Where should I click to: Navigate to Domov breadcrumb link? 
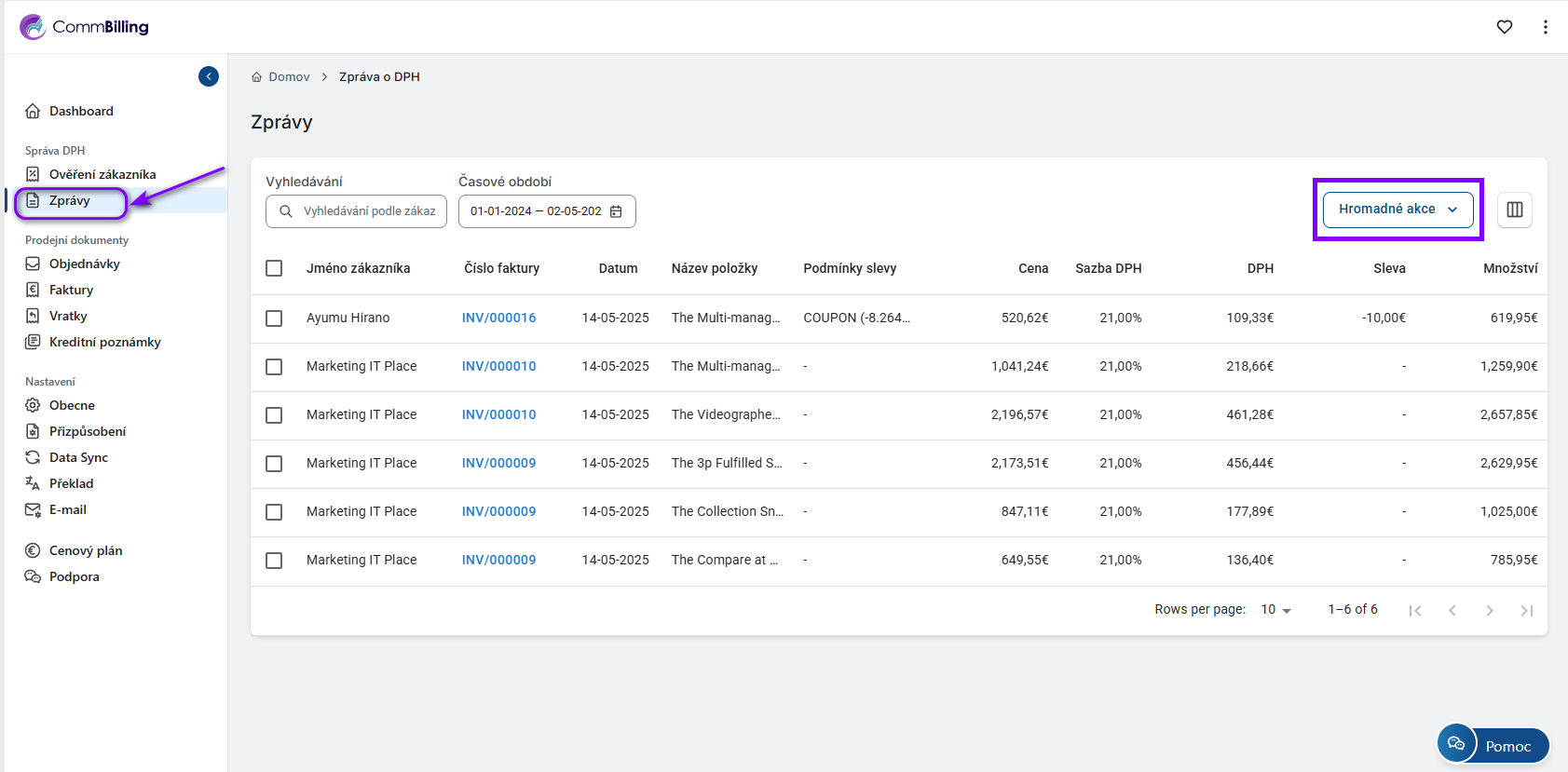(289, 77)
